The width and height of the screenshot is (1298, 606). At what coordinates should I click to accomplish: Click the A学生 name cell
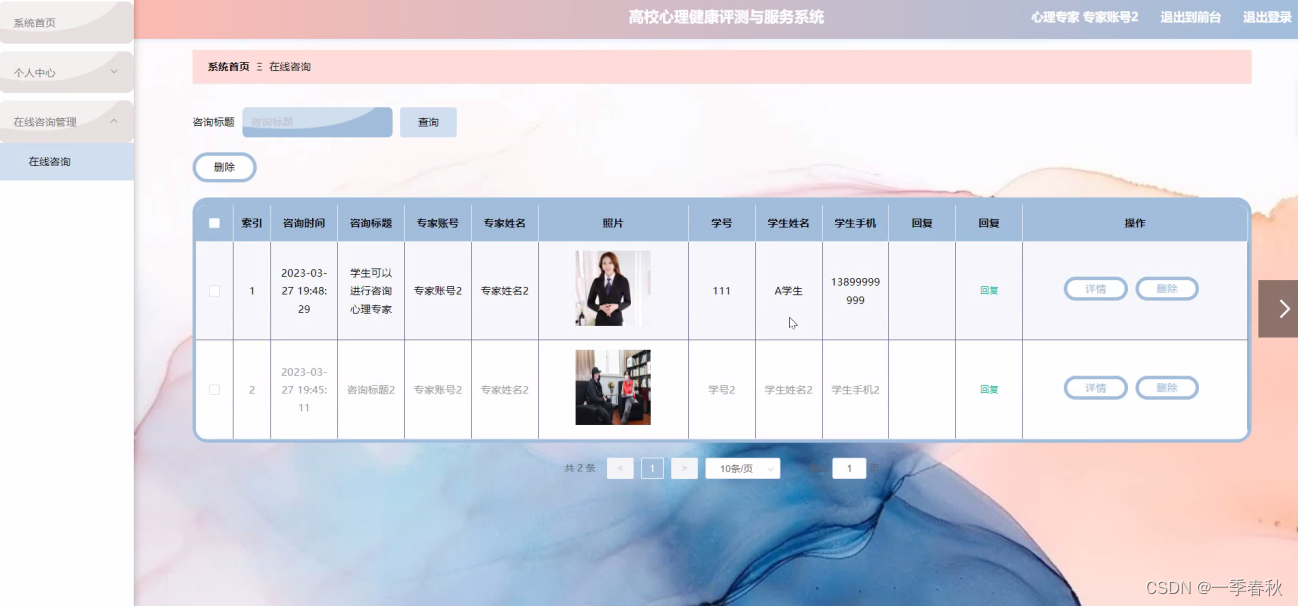789,291
